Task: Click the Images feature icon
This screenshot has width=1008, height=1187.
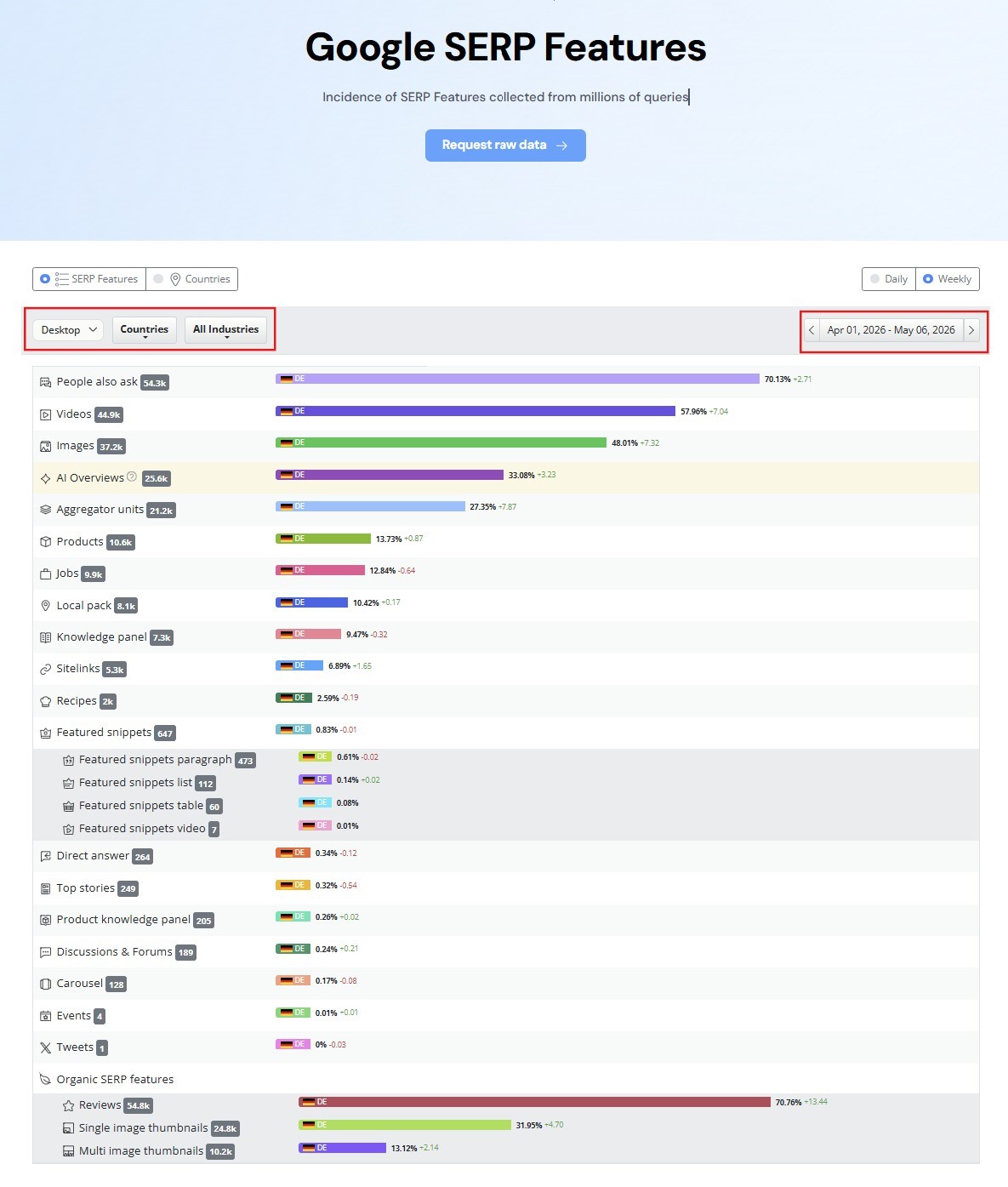Action: pyautogui.click(x=45, y=447)
